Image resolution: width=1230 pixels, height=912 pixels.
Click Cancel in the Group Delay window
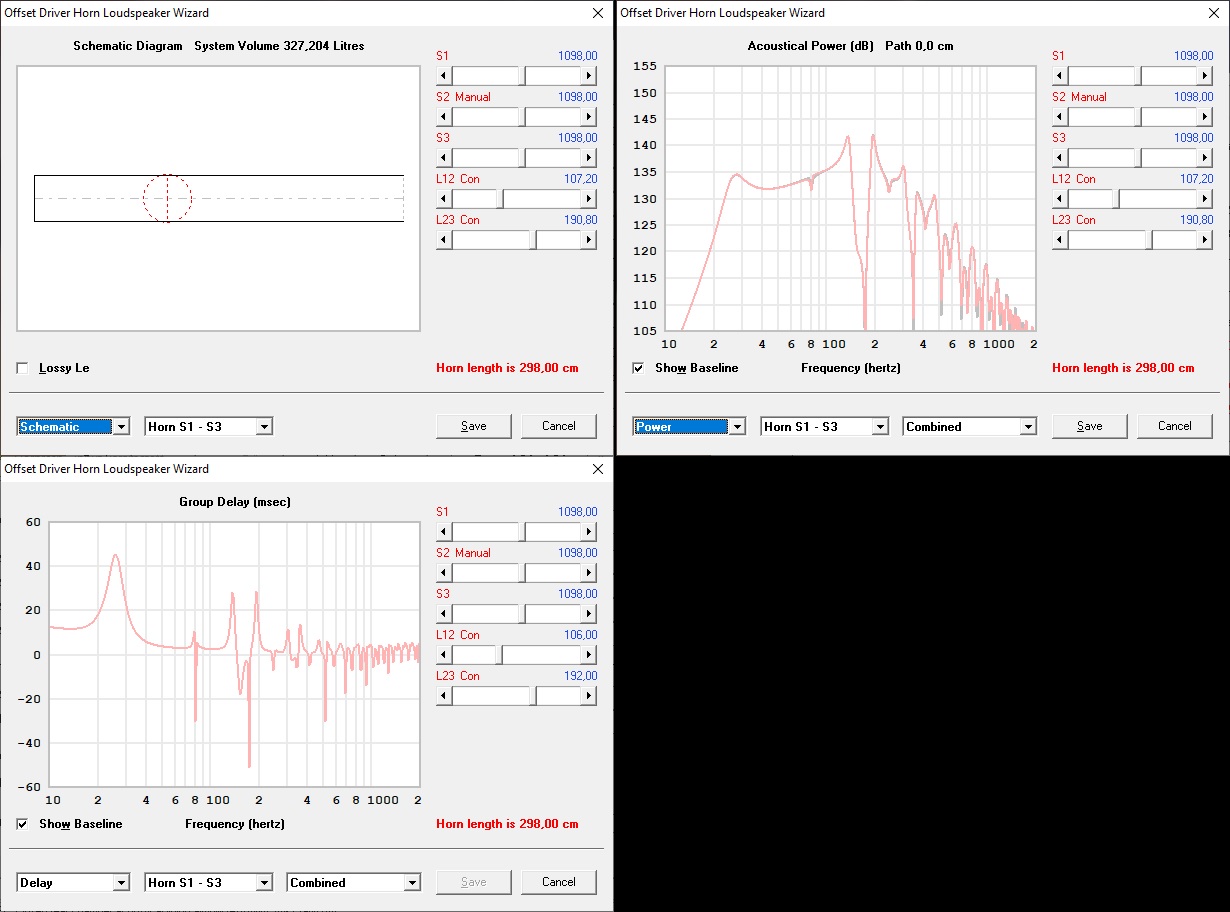[559, 882]
